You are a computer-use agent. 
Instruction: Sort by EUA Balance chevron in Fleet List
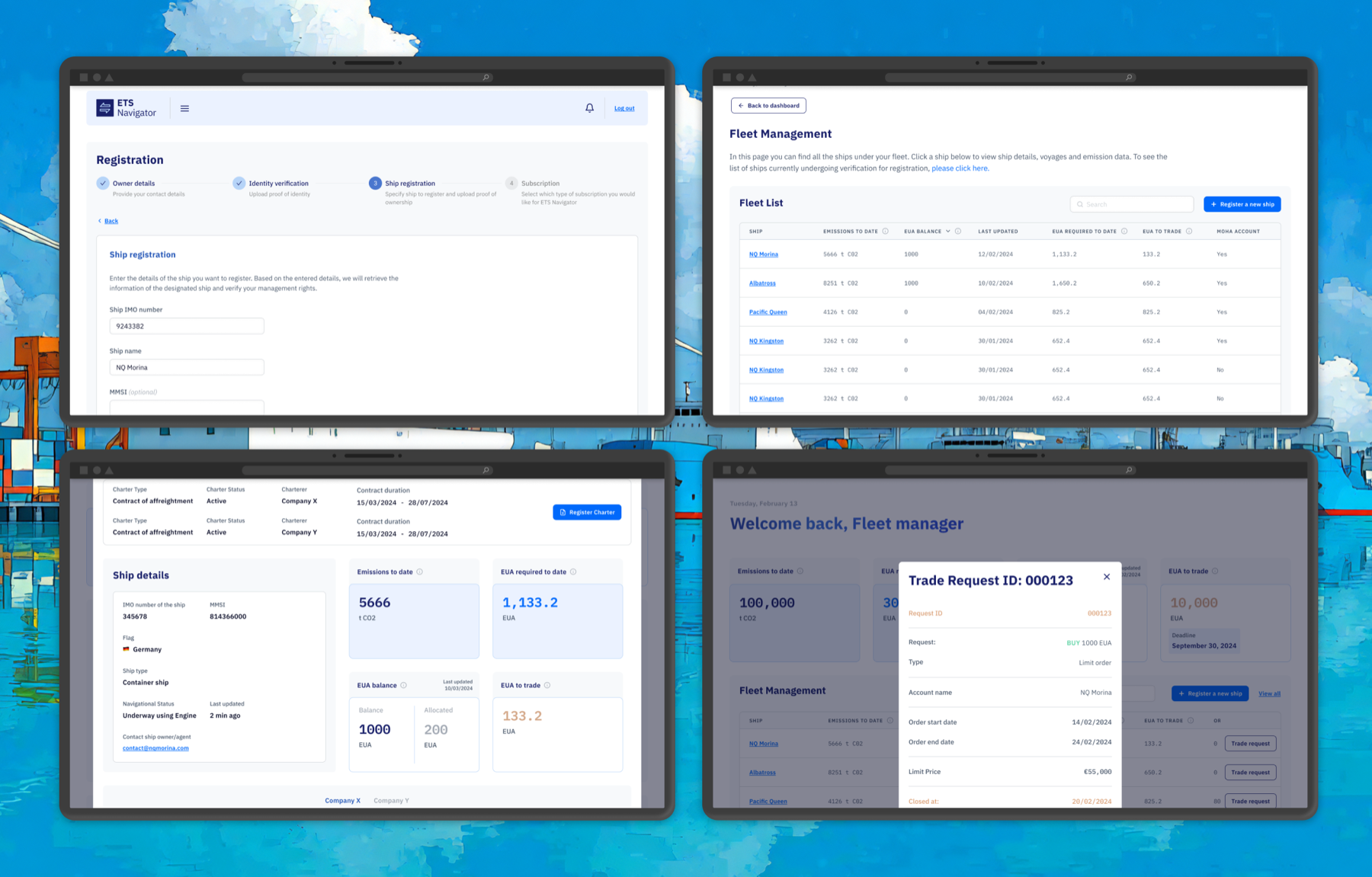tap(947, 231)
